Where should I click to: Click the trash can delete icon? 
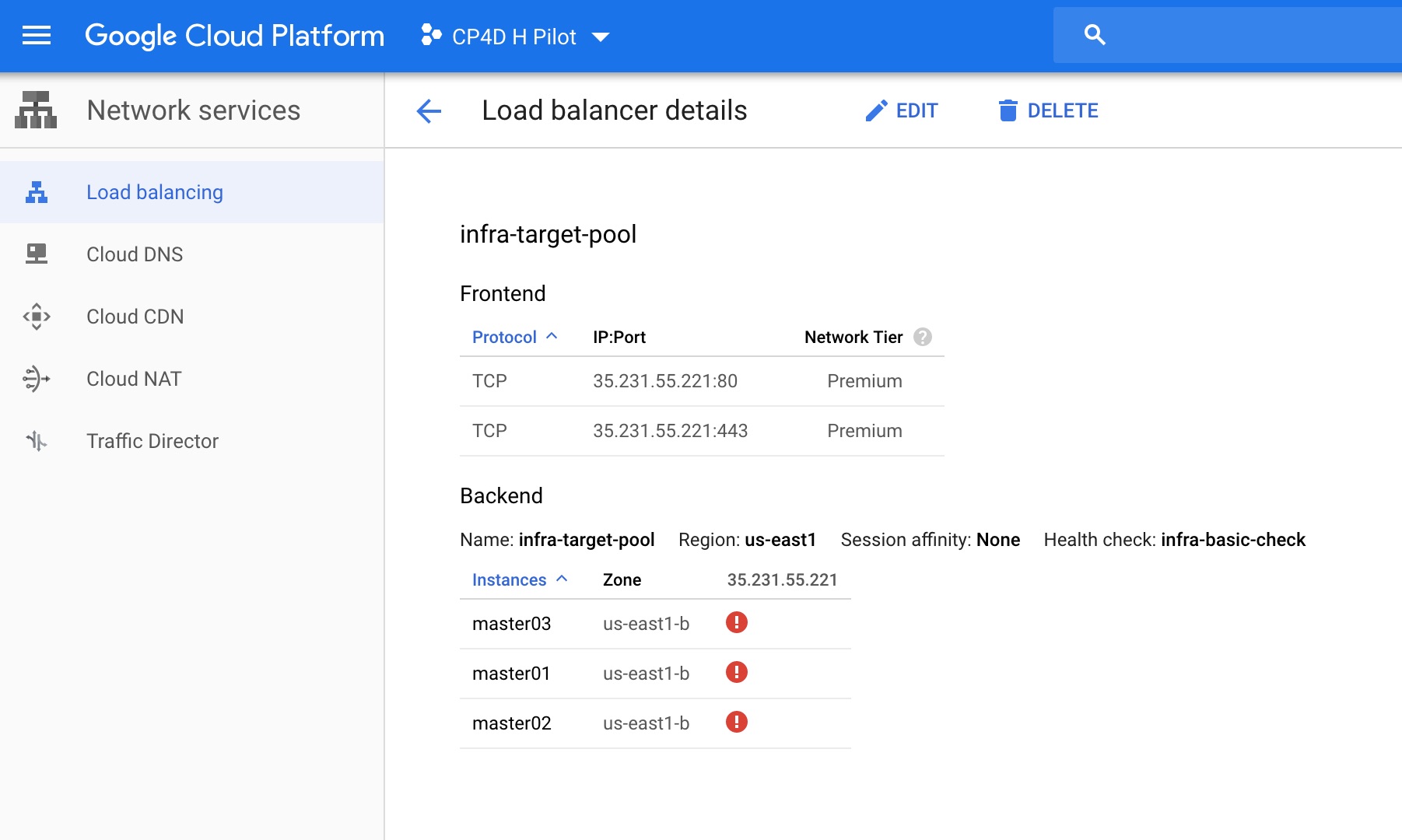1008,110
